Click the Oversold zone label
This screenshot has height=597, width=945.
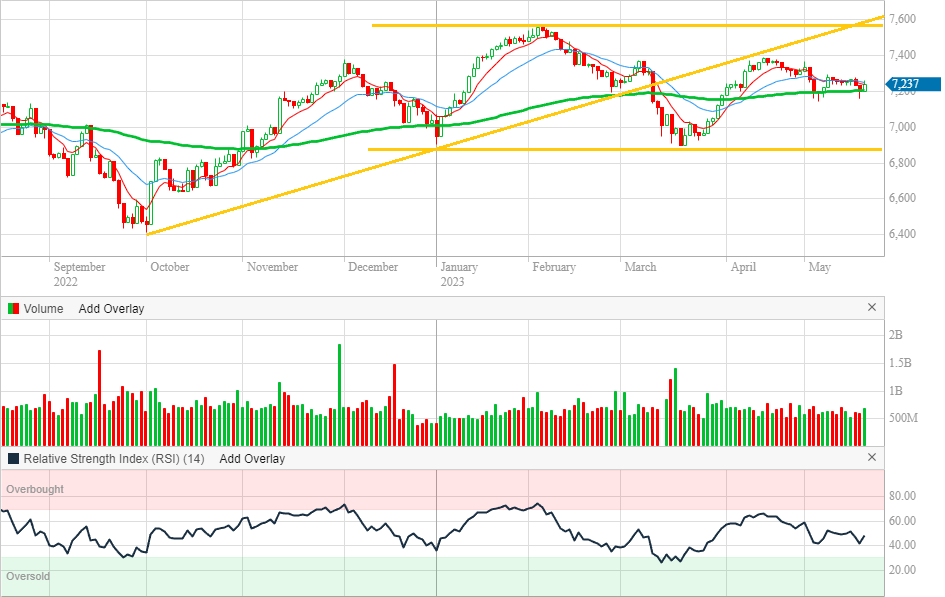click(x=28, y=577)
